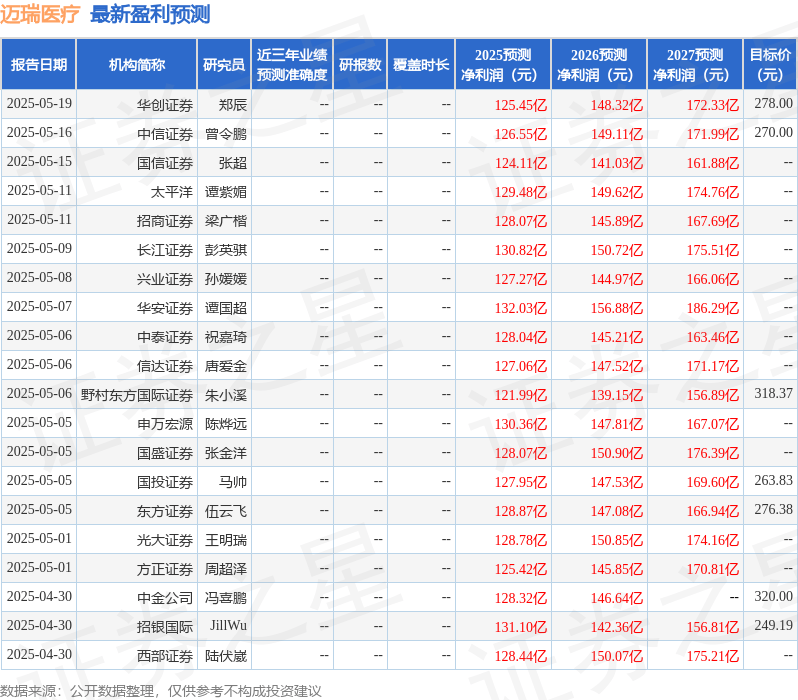Image resolution: width=798 pixels, height=700 pixels.
Task: Click the 131.10亿 profit forecast value
Action: click(x=521, y=627)
